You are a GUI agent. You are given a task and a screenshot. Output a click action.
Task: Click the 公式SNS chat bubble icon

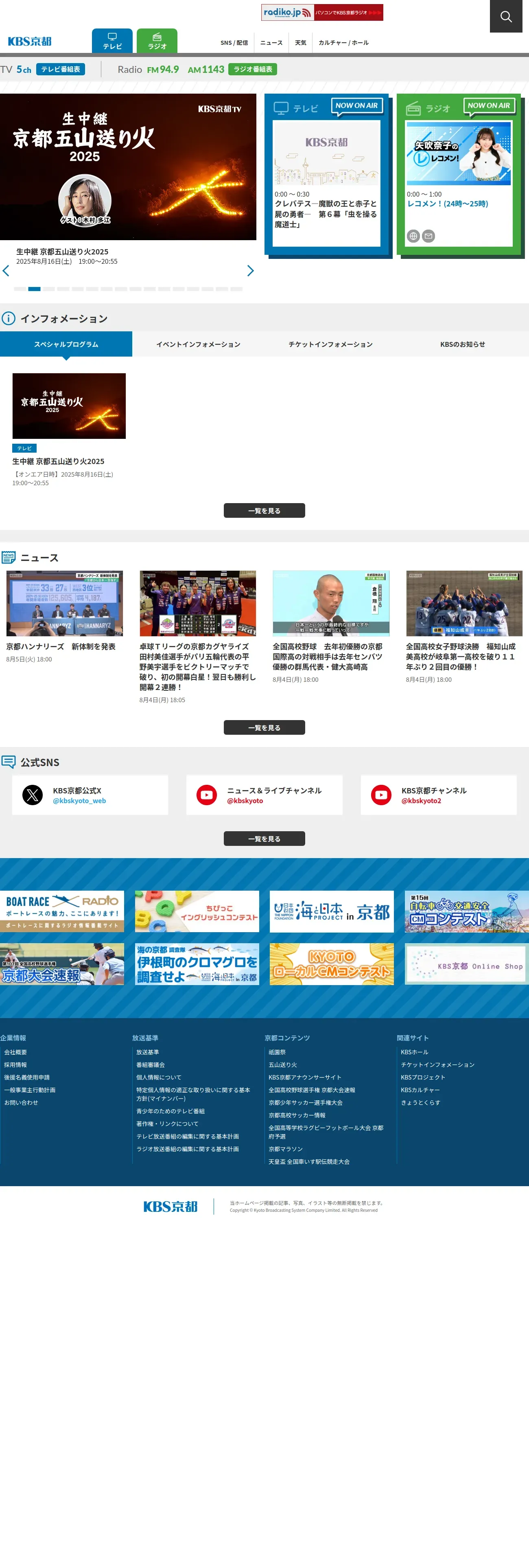point(9,762)
